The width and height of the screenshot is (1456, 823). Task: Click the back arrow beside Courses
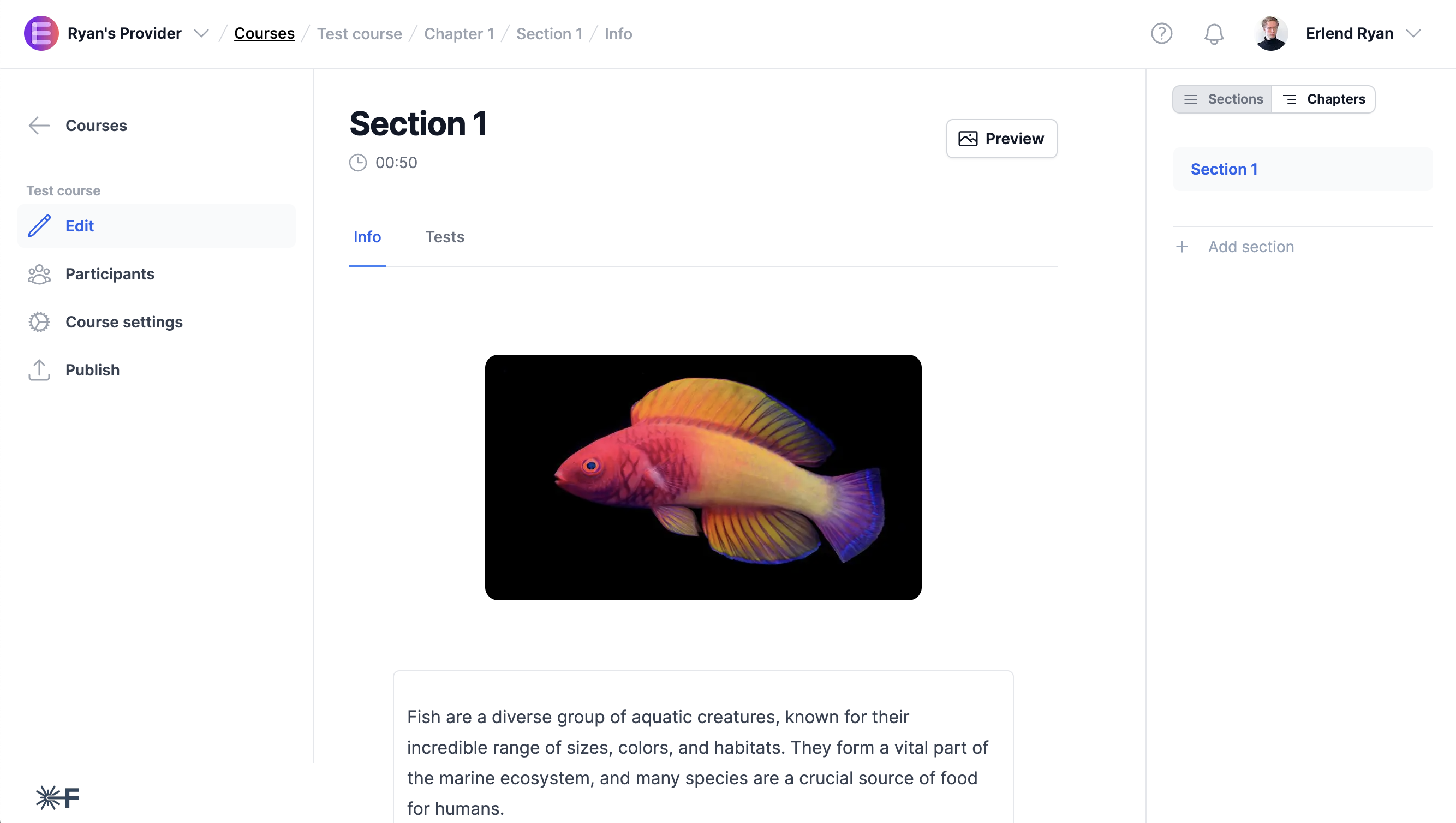click(39, 126)
